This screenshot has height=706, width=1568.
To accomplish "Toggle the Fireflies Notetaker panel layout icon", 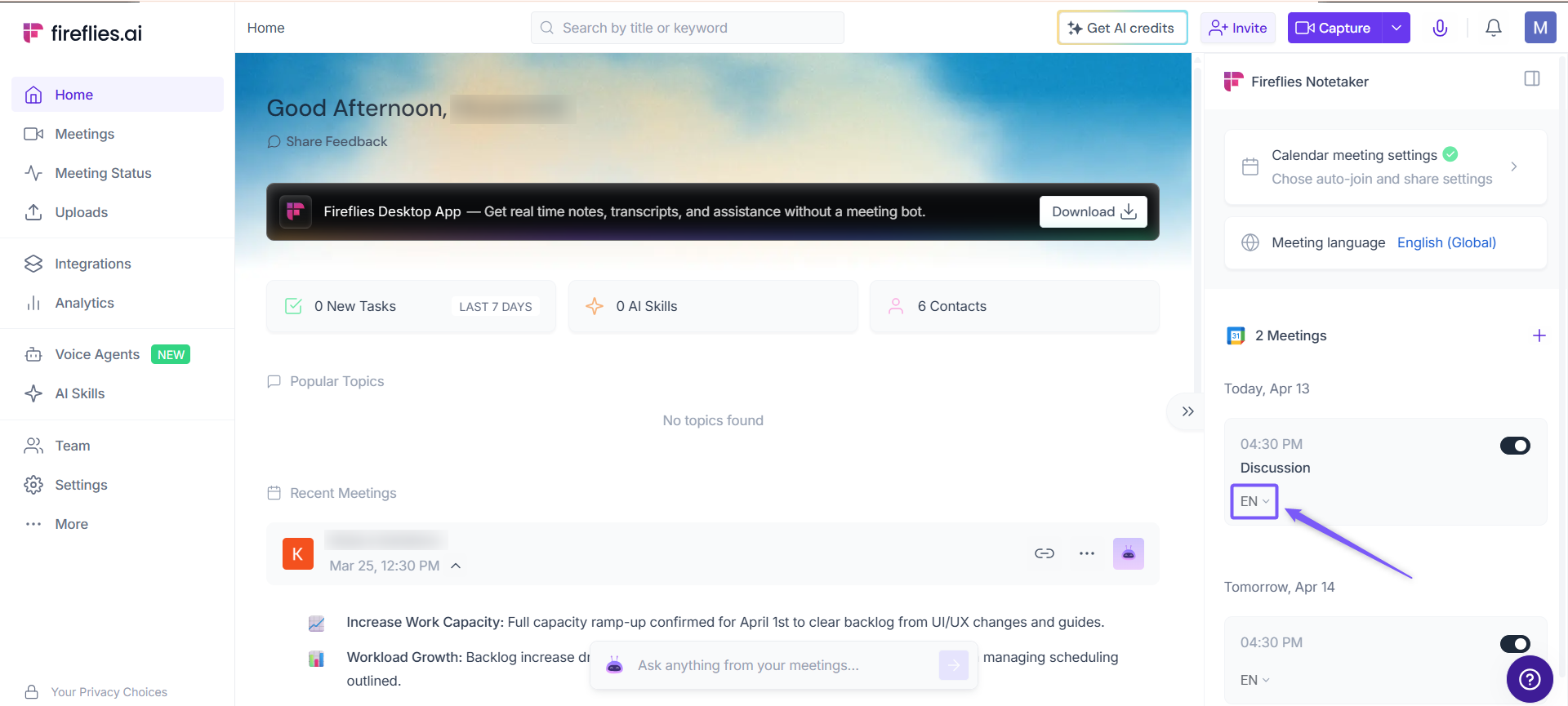I will coord(1532,78).
